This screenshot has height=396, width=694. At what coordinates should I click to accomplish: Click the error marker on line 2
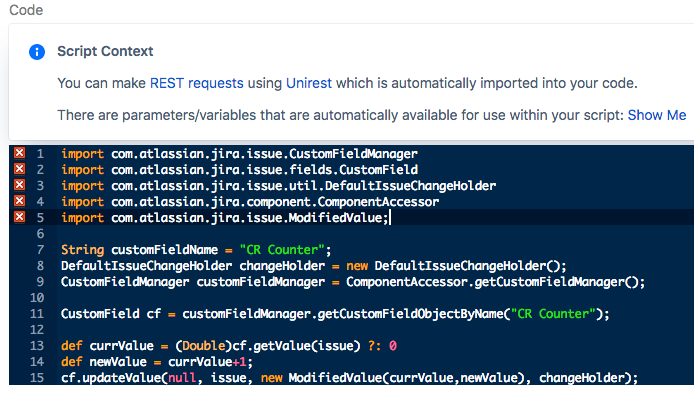tap(19, 169)
